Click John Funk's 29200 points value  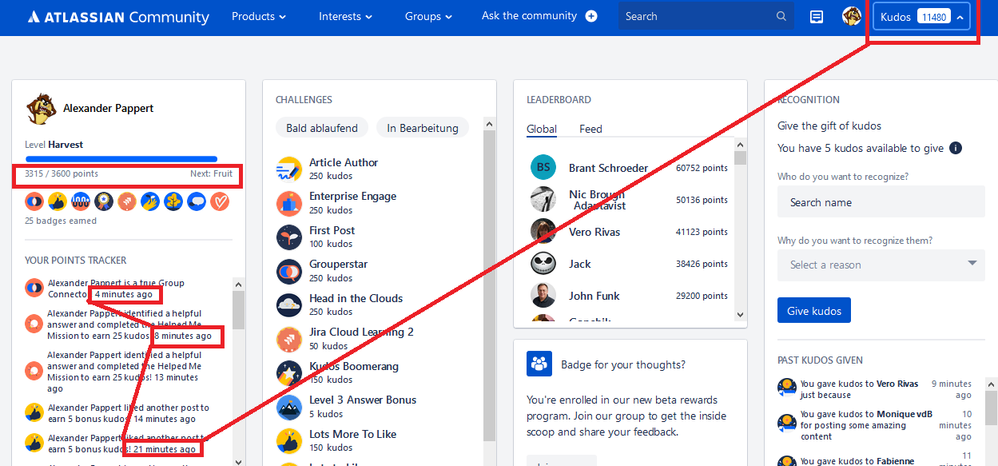coord(701,296)
